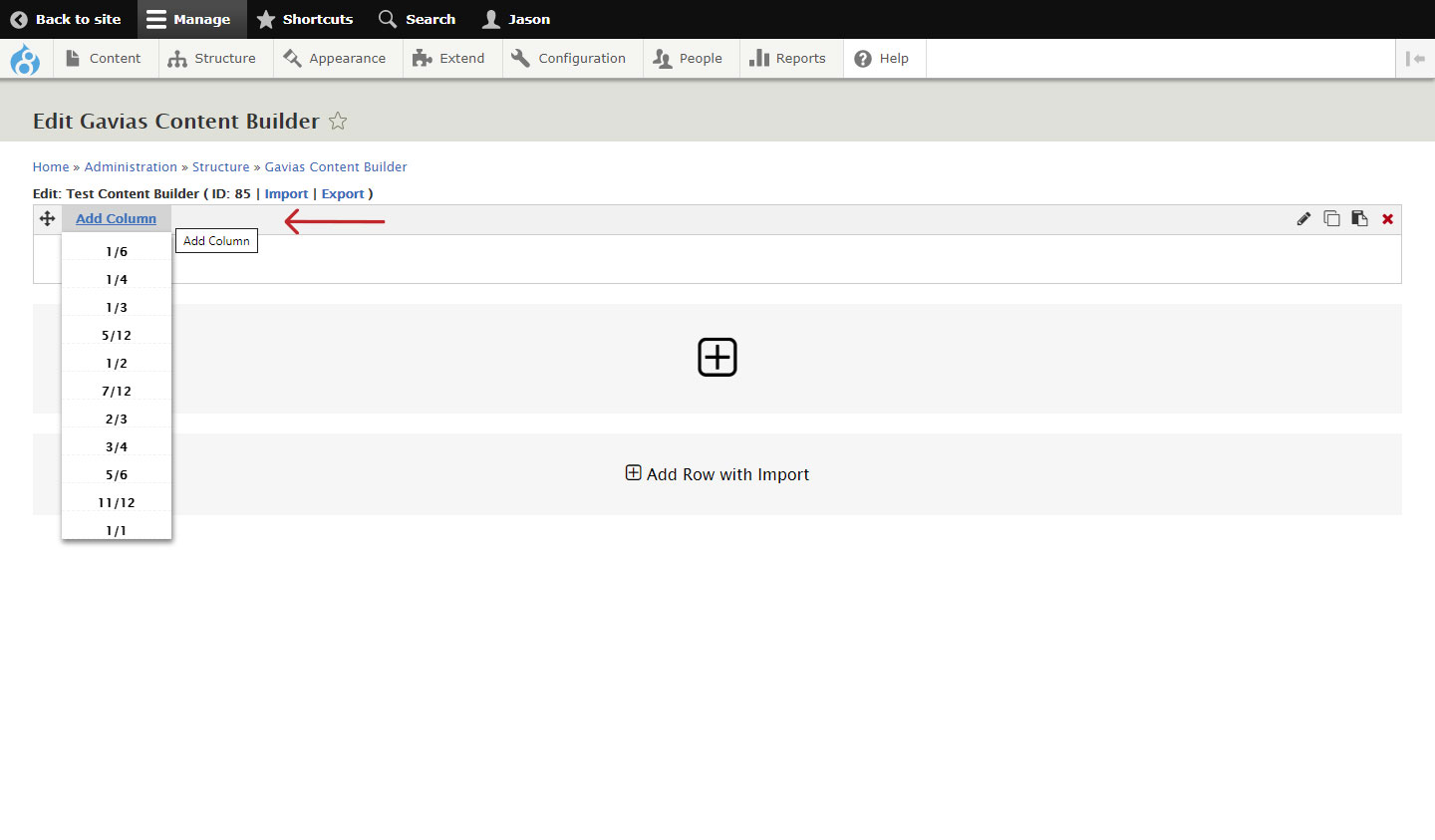Choose 3/4 column width
This screenshot has height=840, width=1435.
pos(117,447)
